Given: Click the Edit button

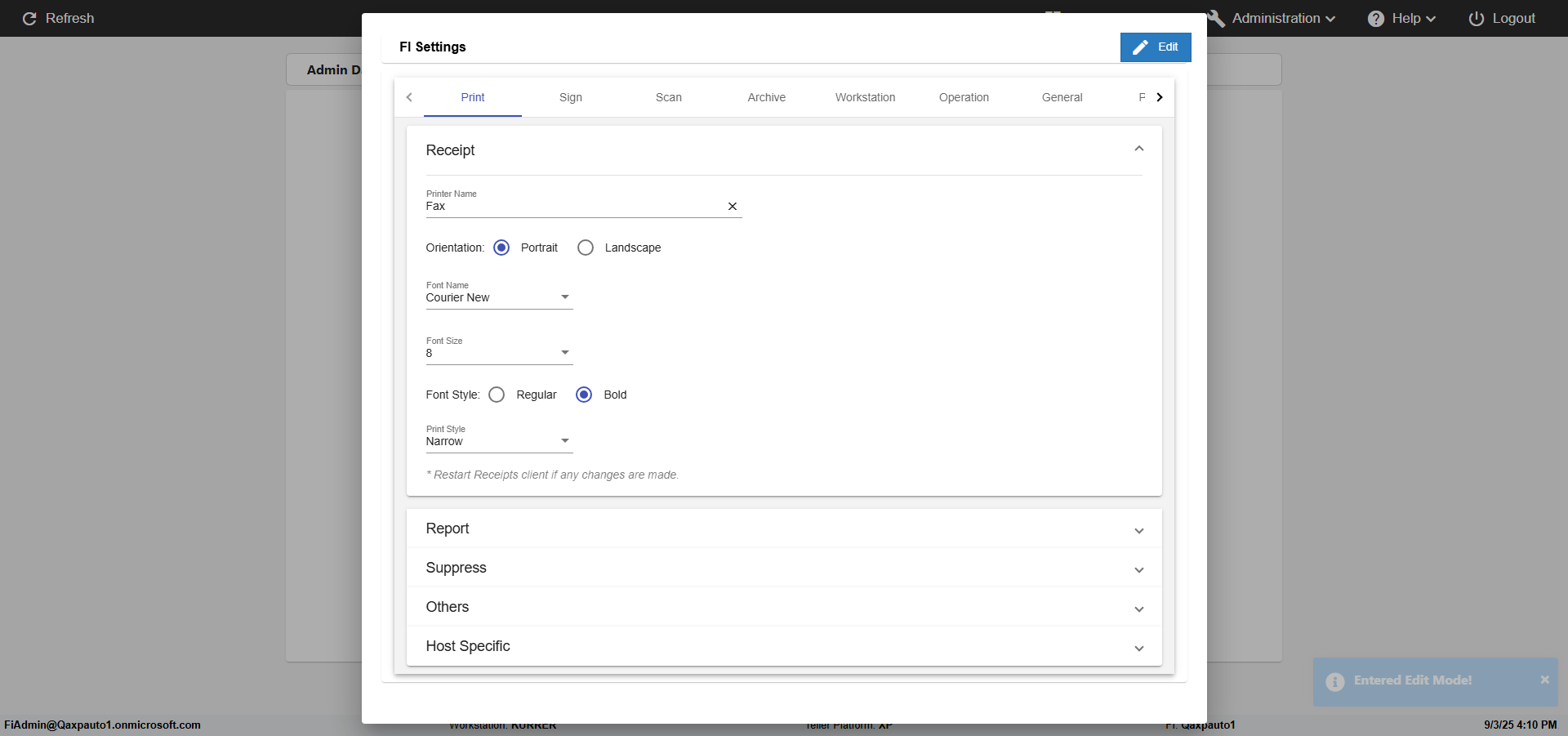Looking at the screenshot, I should click(1156, 47).
